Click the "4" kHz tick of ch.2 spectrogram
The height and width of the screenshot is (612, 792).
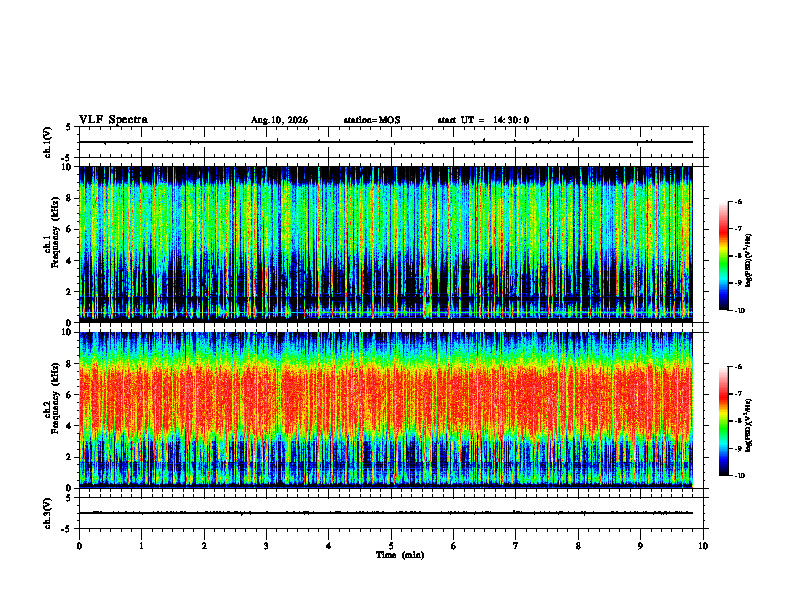tap(70, 426)
